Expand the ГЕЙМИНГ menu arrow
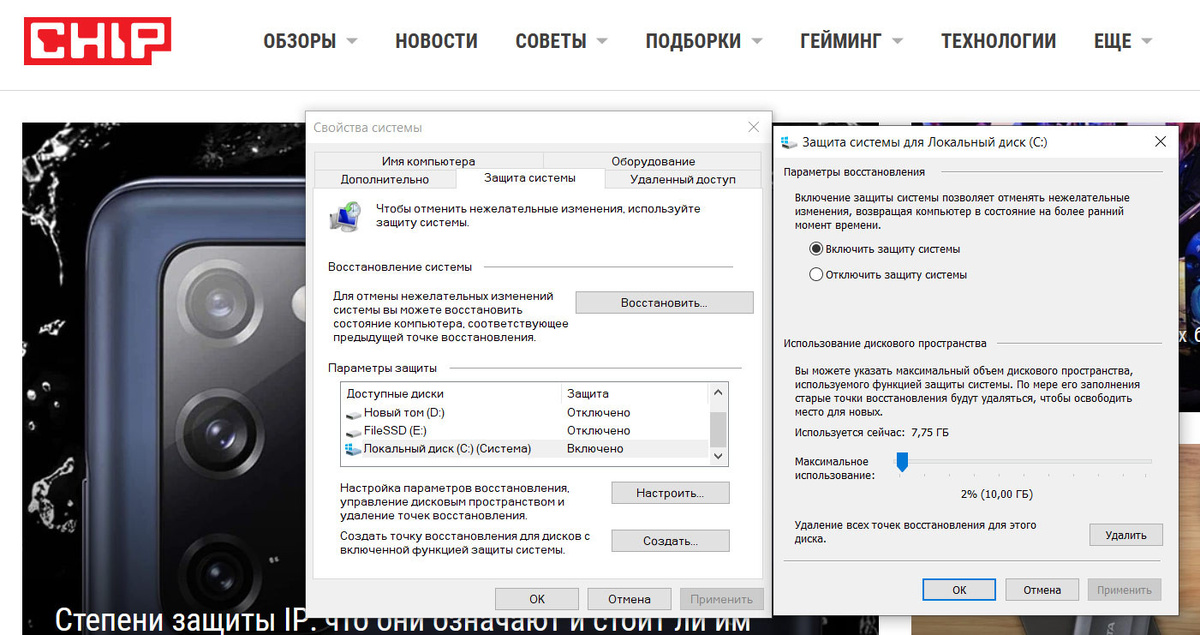This screenshot has width=1200, height=635. (x=897, y=42)
